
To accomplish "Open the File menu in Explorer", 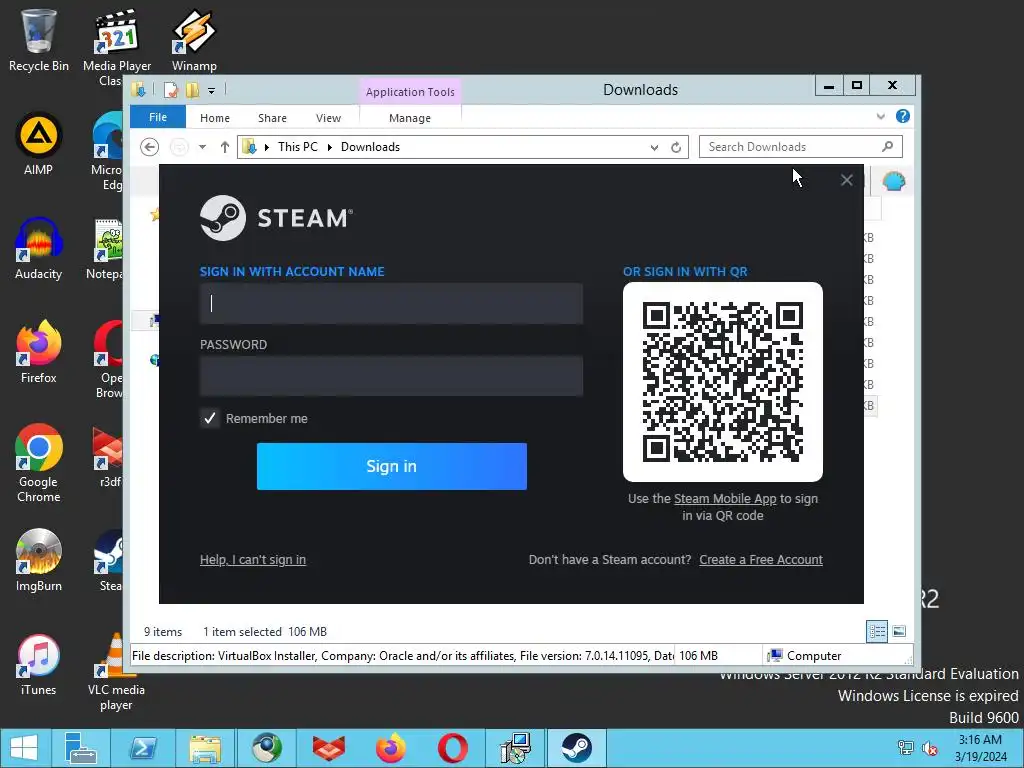I will click(x=158, y=117).
